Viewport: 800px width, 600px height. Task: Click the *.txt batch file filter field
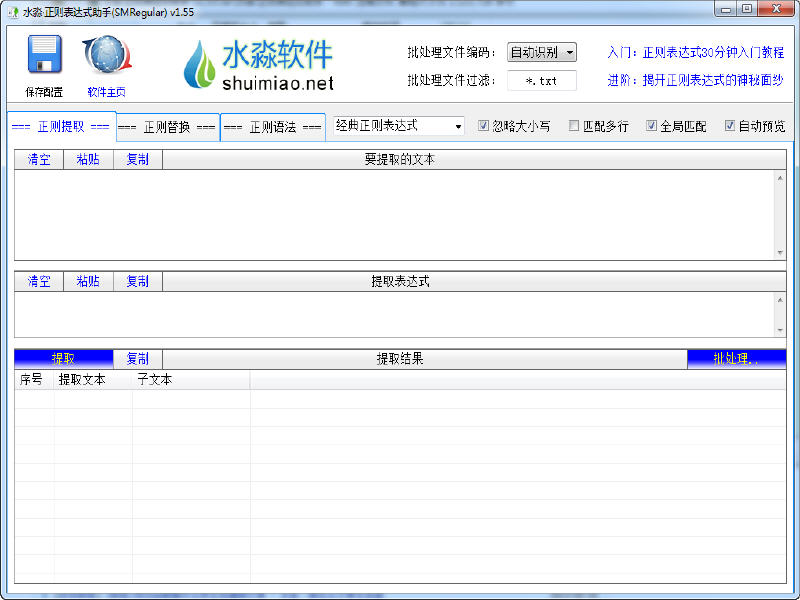(x=542, y=81)
